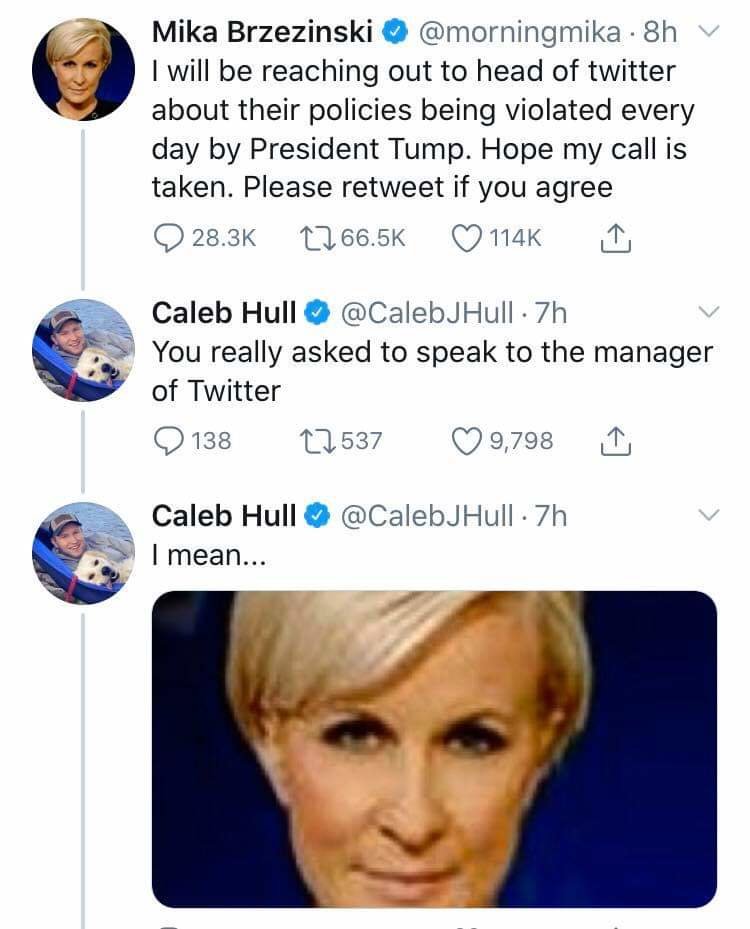This screenshot has width=750, height=929.
Task: Reply to Mika Brzezinski's tweet
Action: [x=167, y=238]
